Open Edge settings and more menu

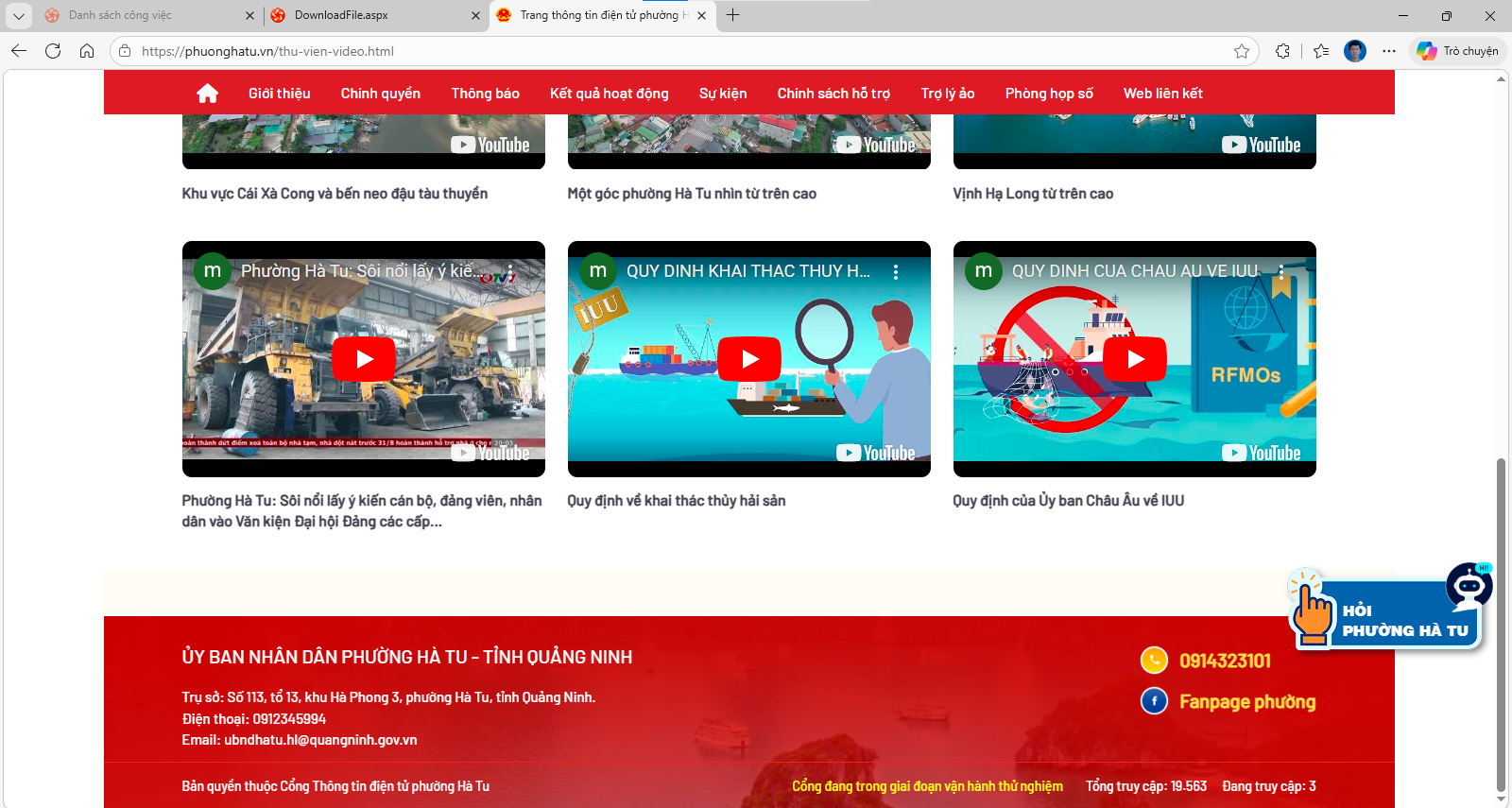coord(1388,51)
